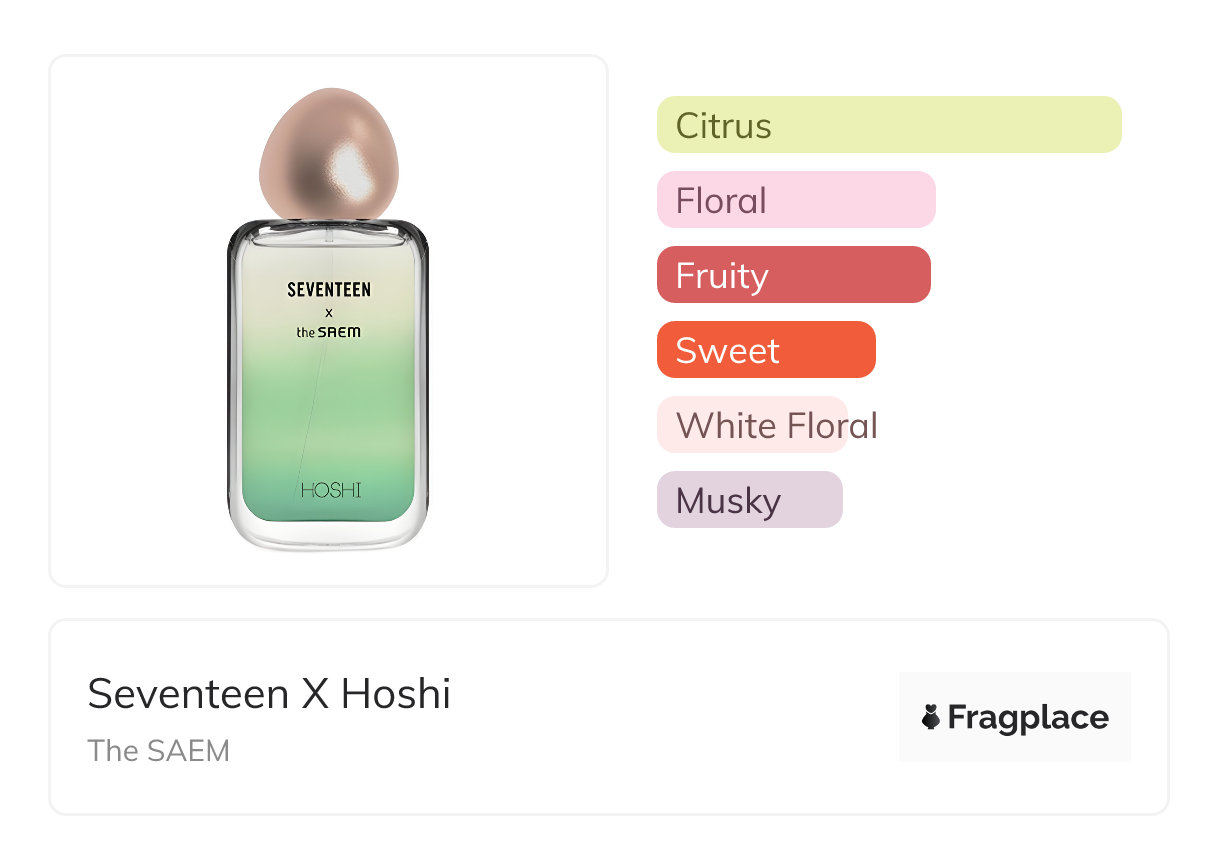Click the Fragplace wordmark text
Viewport: 1218px width, 864px height.
tap(1028, 717)
